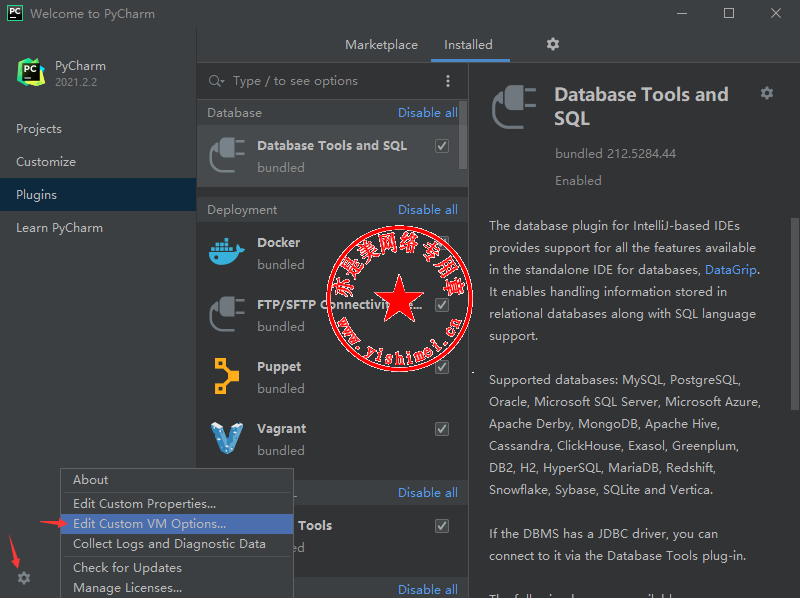Click the PyCharm logo in sidebar
This screenshot has width=800, height=598.
point(31,72)
